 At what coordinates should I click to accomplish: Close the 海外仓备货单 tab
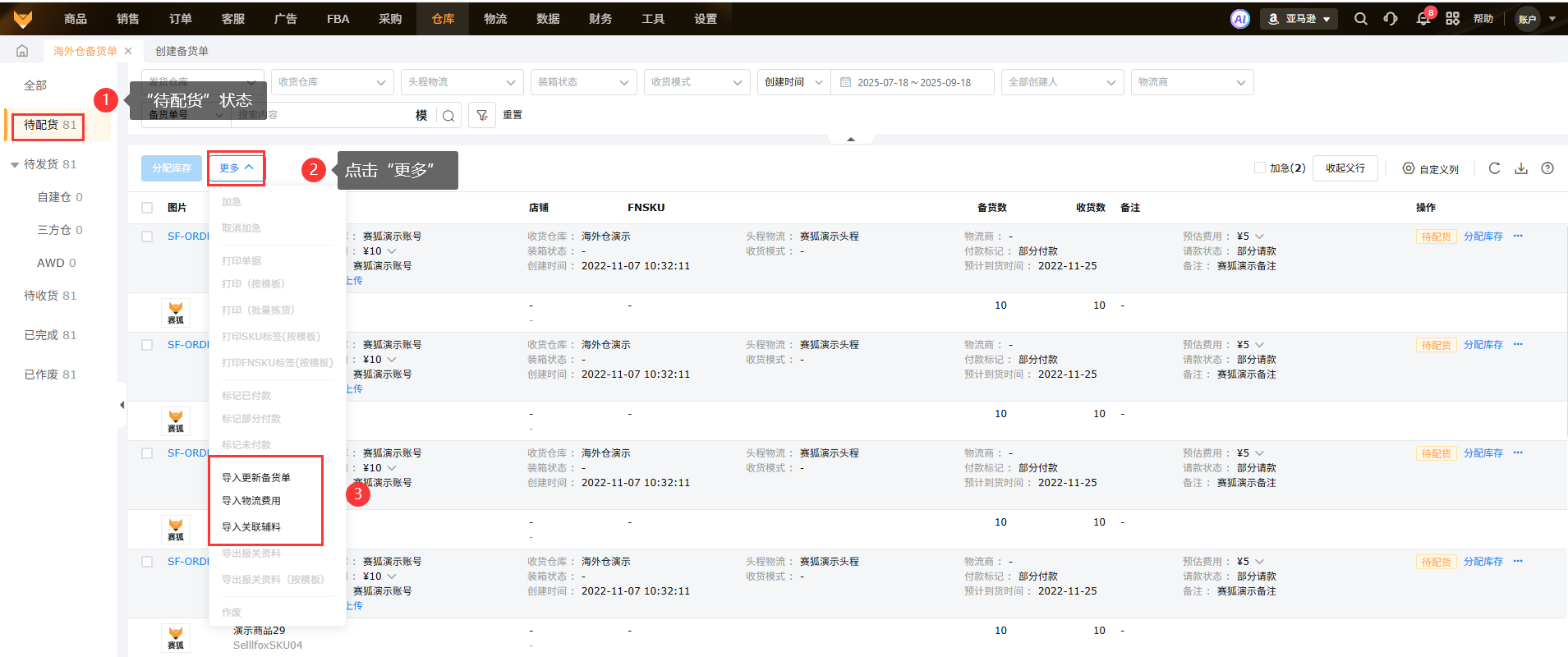click(128, 51)
